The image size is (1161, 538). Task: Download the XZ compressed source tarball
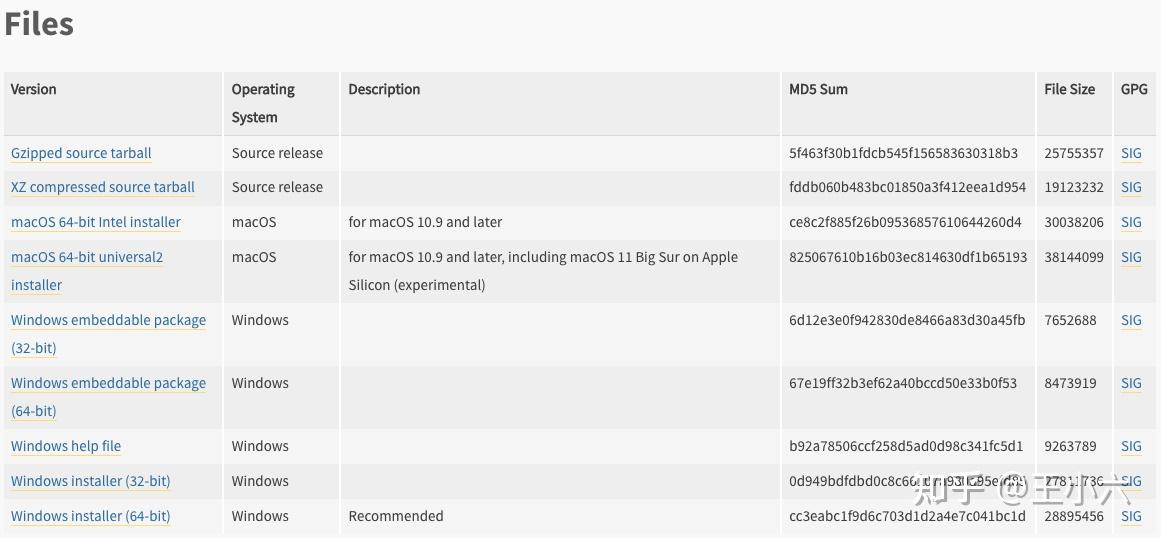(102, 187)
